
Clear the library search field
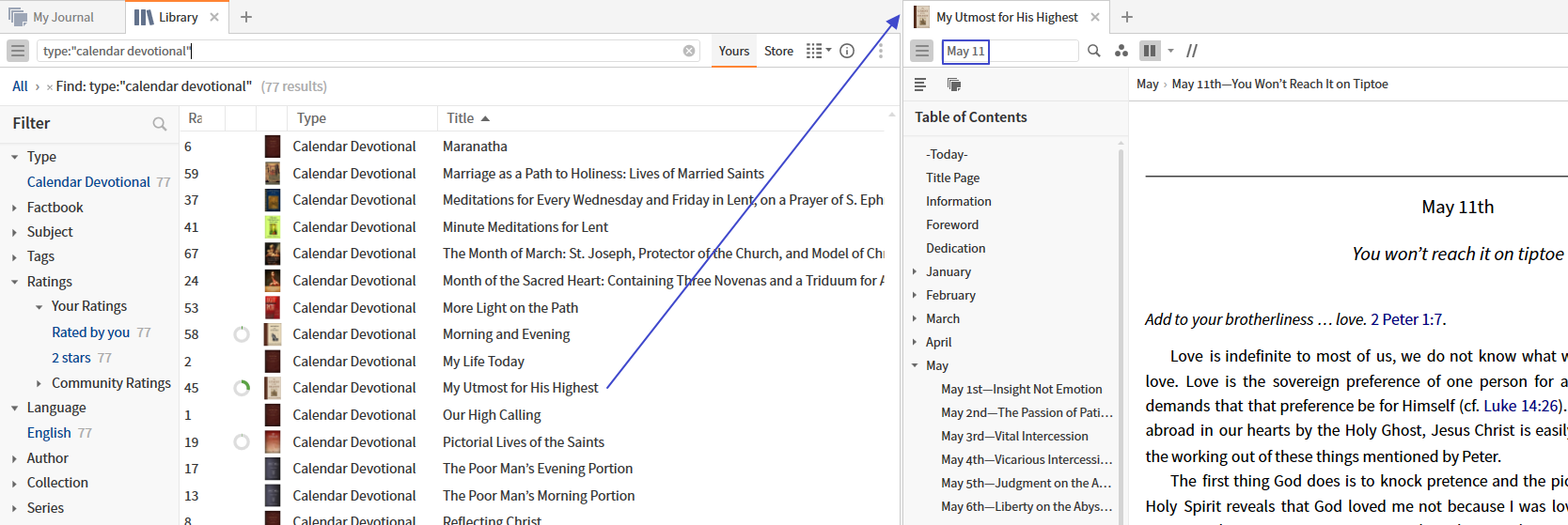(689, 51)
